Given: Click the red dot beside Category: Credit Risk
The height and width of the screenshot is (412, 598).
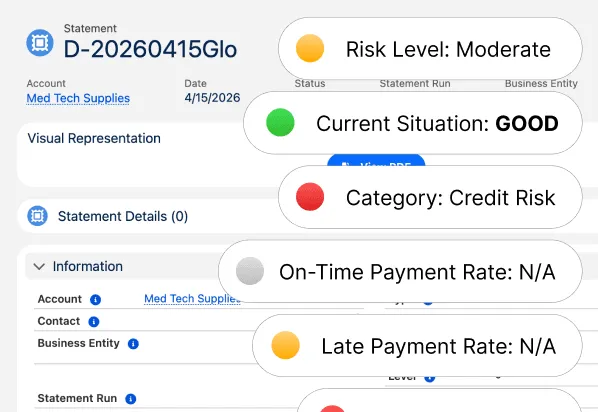Looking at the screenshot, I should (310, 197).
